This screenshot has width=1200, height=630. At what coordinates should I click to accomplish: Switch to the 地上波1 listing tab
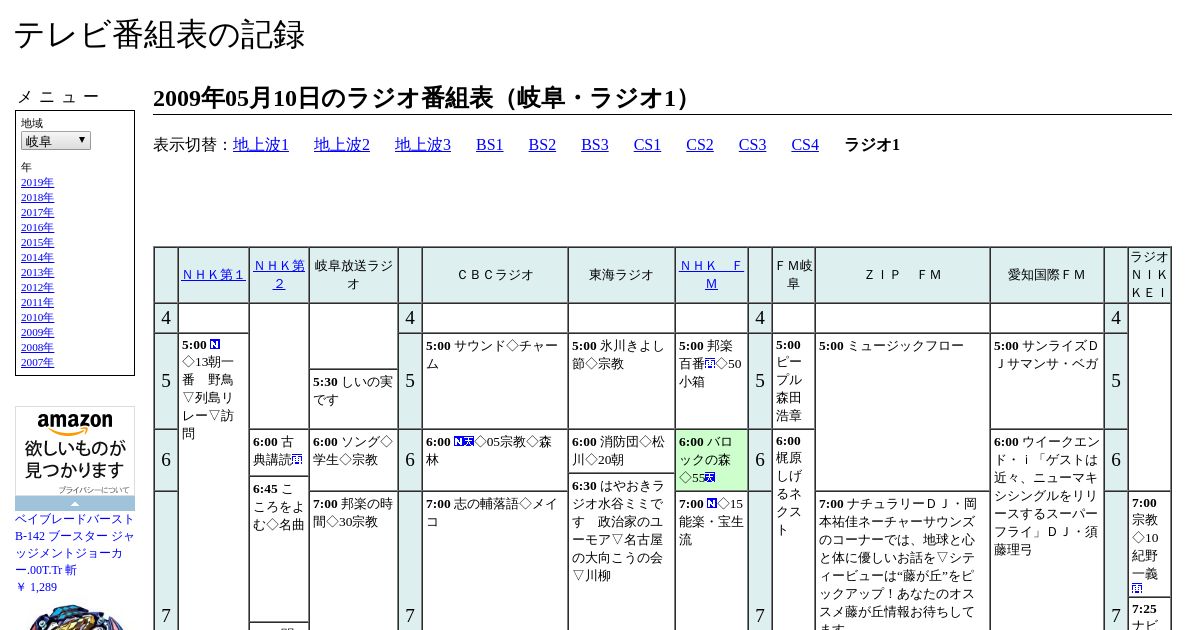[261, 145]
